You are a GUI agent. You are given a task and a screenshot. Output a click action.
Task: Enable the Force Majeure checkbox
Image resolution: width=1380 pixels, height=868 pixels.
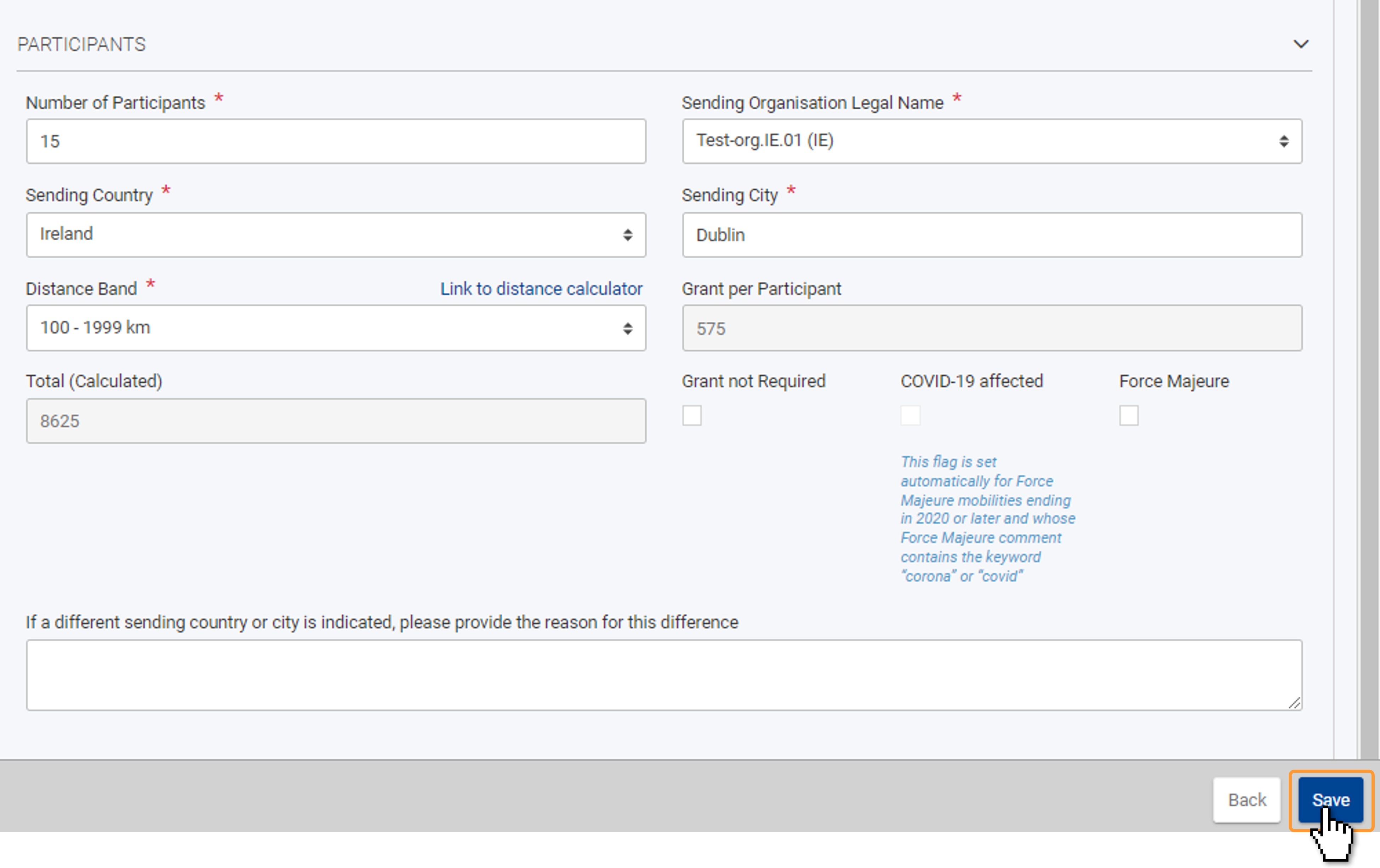1128,415
